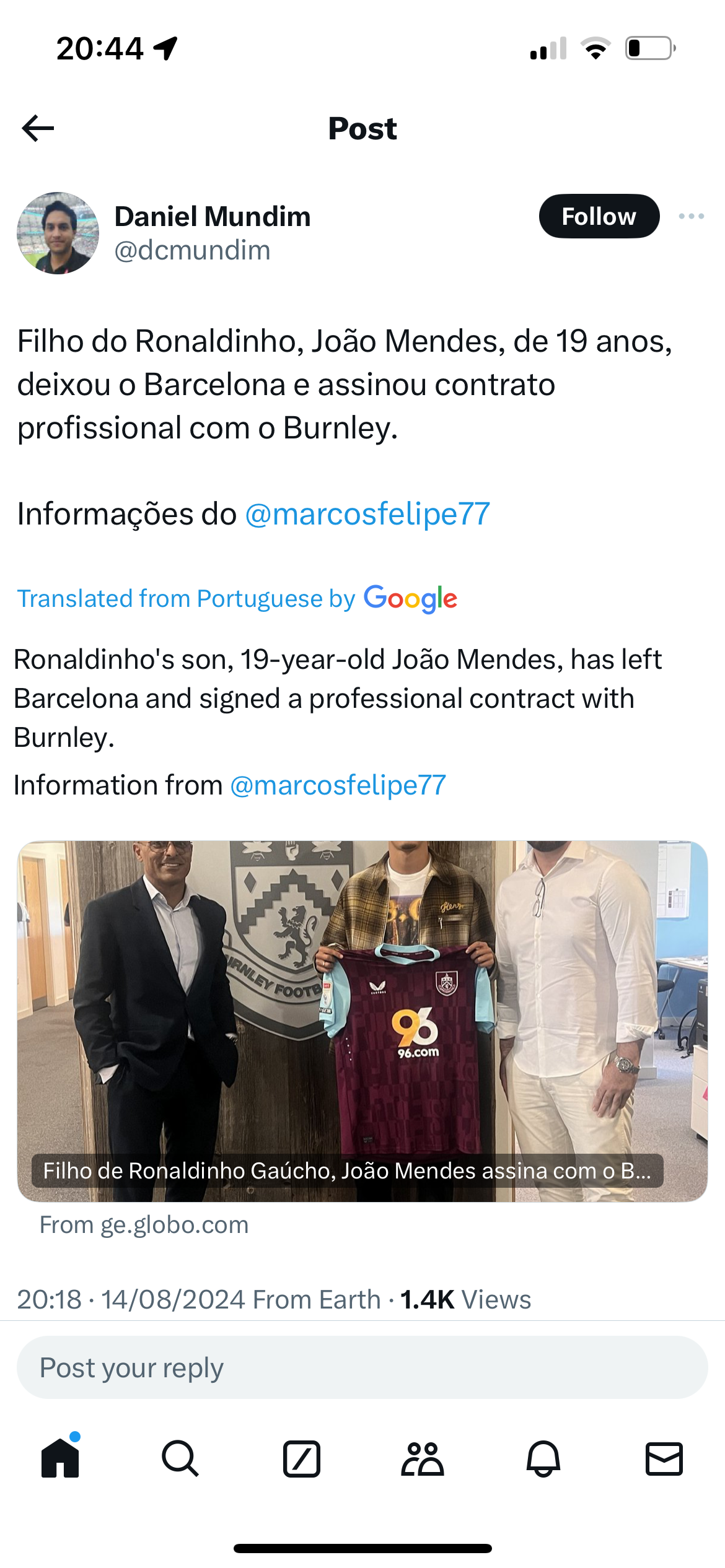Open the three-dot more options menu
Viewport: 725px width, 1568px height.
coord(691,216)
